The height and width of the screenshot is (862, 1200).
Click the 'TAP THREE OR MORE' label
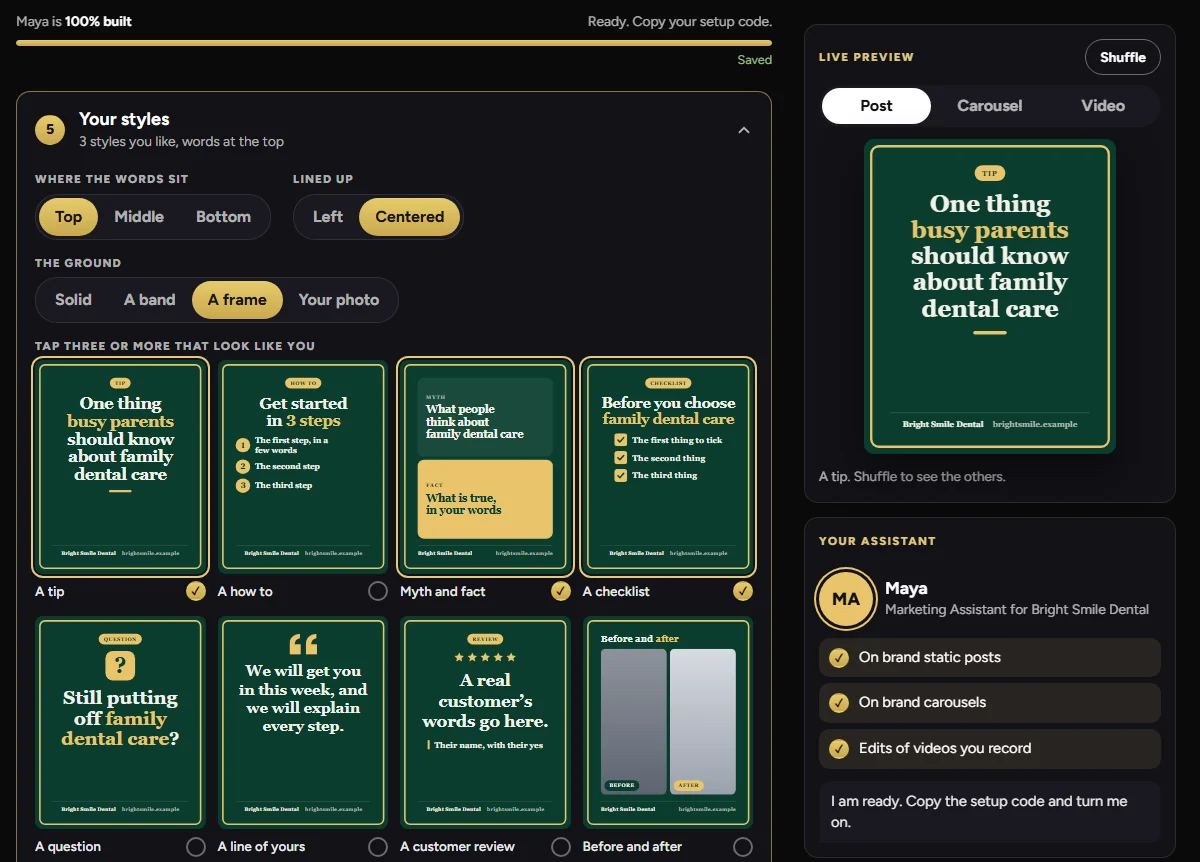[x=175, y=346]
